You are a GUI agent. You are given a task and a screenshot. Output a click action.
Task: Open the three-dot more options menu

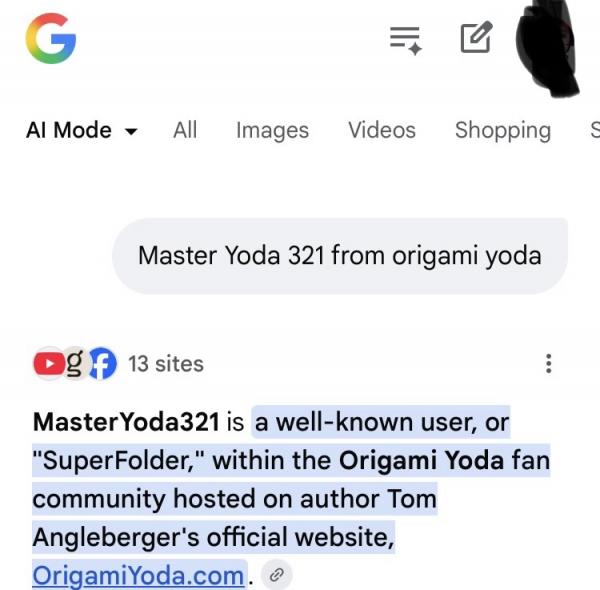pos(549,363)
